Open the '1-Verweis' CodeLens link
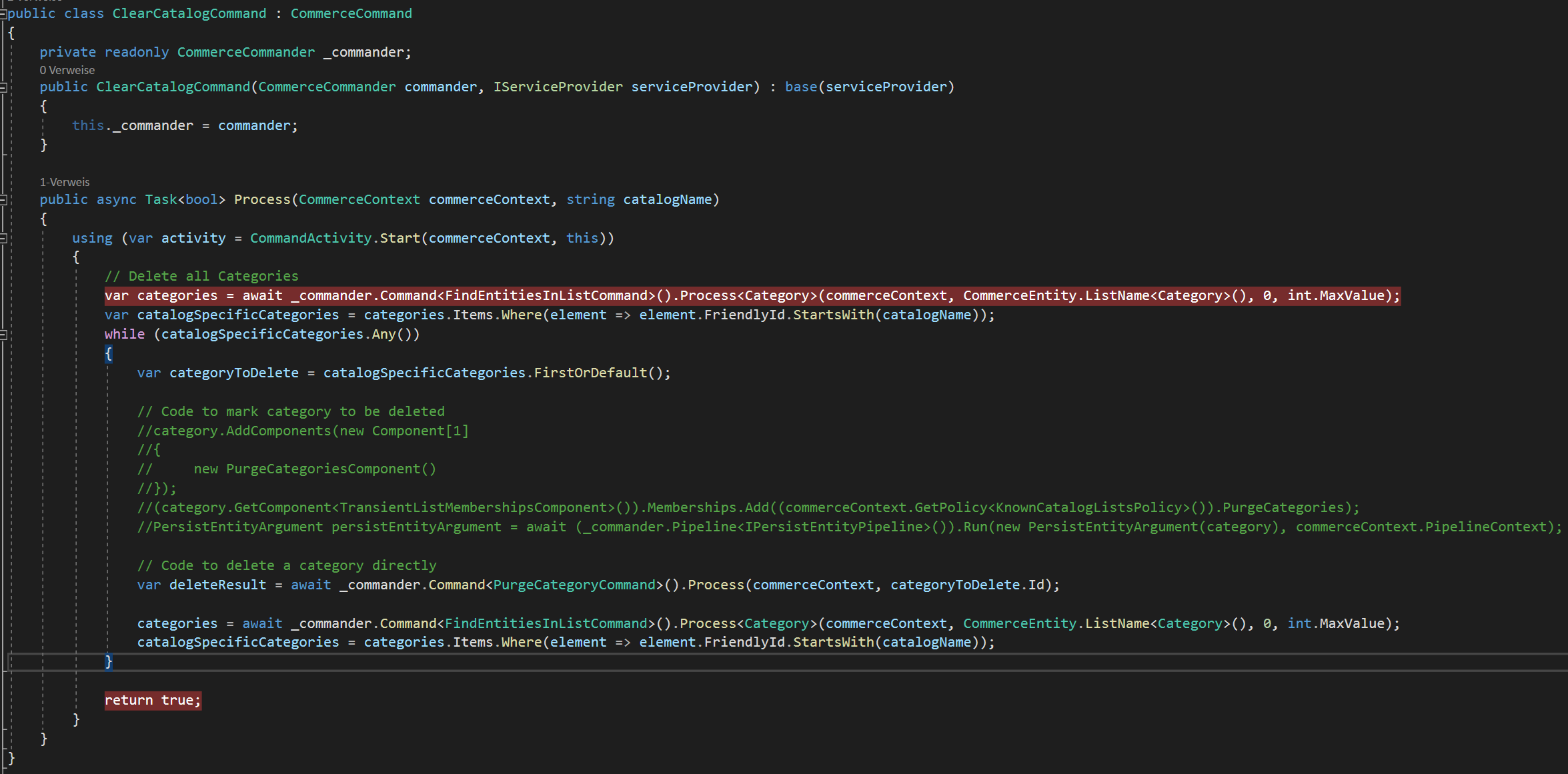The image size is (1568, 774). [65, 182]
